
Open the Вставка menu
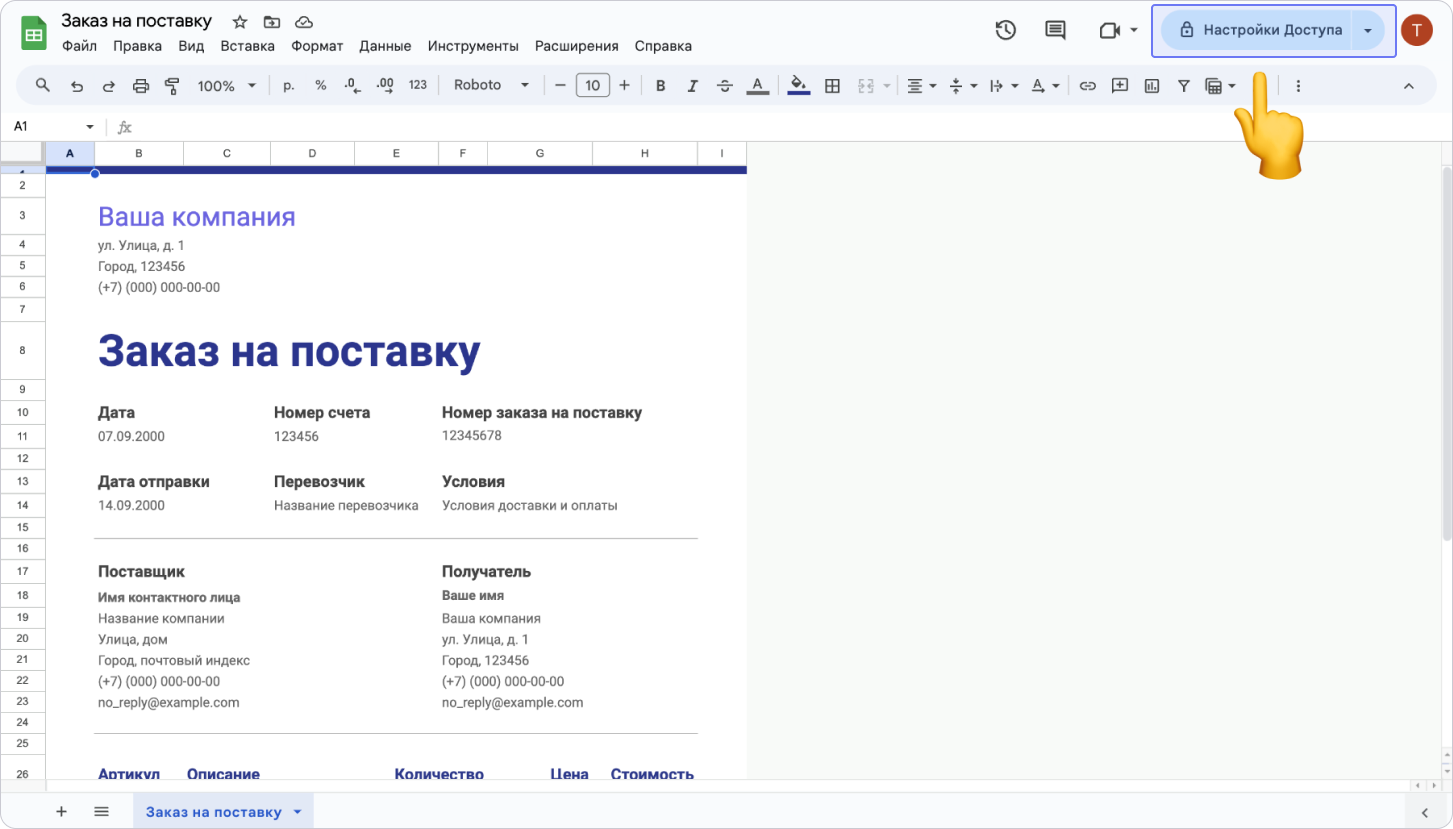(x=247, y=46)
